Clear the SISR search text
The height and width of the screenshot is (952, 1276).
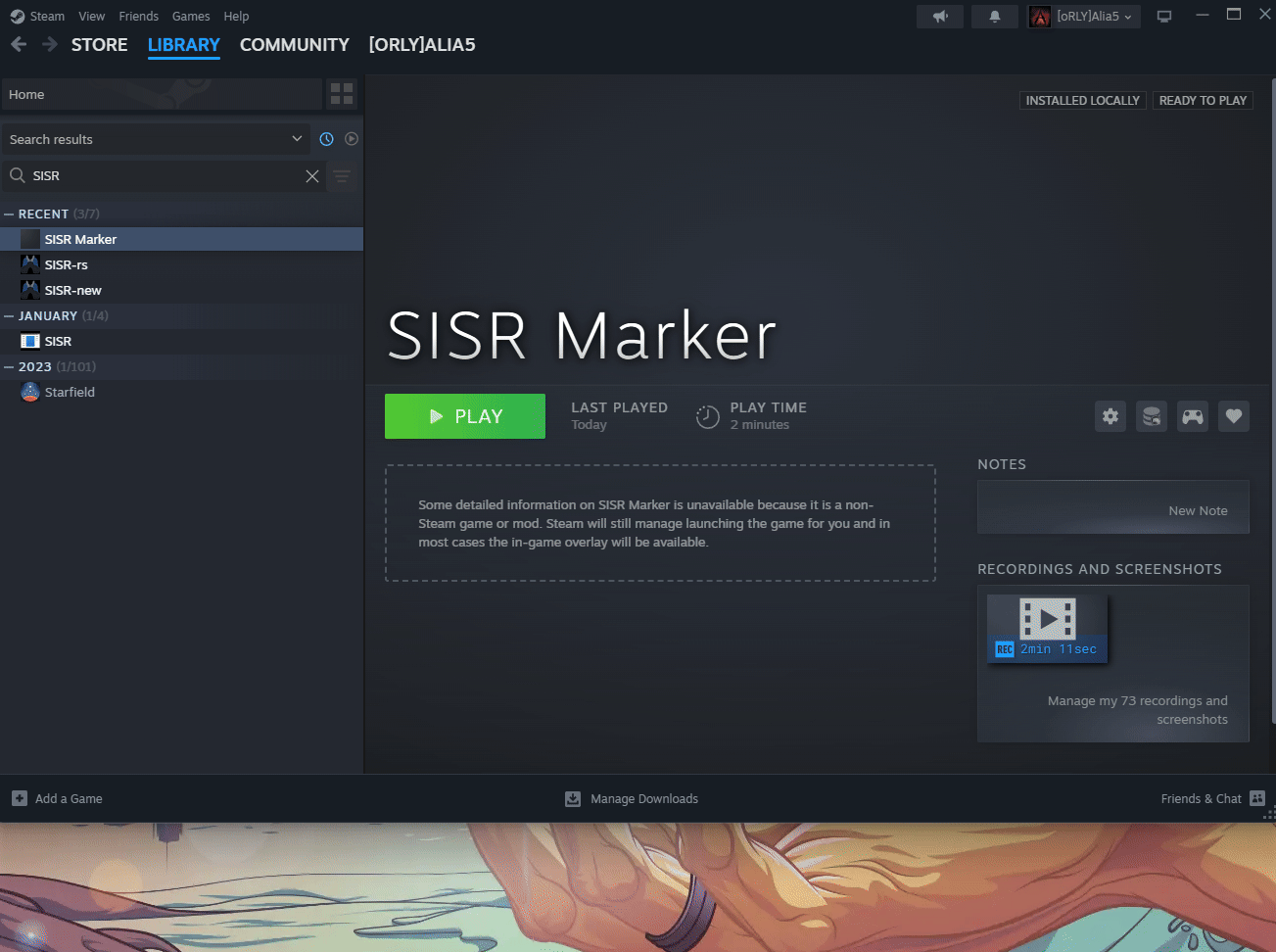coord(312,176)
